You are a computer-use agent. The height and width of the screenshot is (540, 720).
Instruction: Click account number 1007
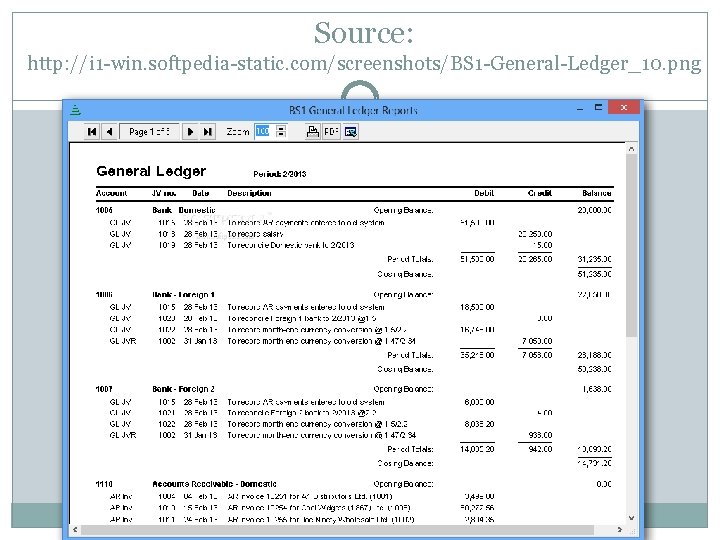point(104,389)
